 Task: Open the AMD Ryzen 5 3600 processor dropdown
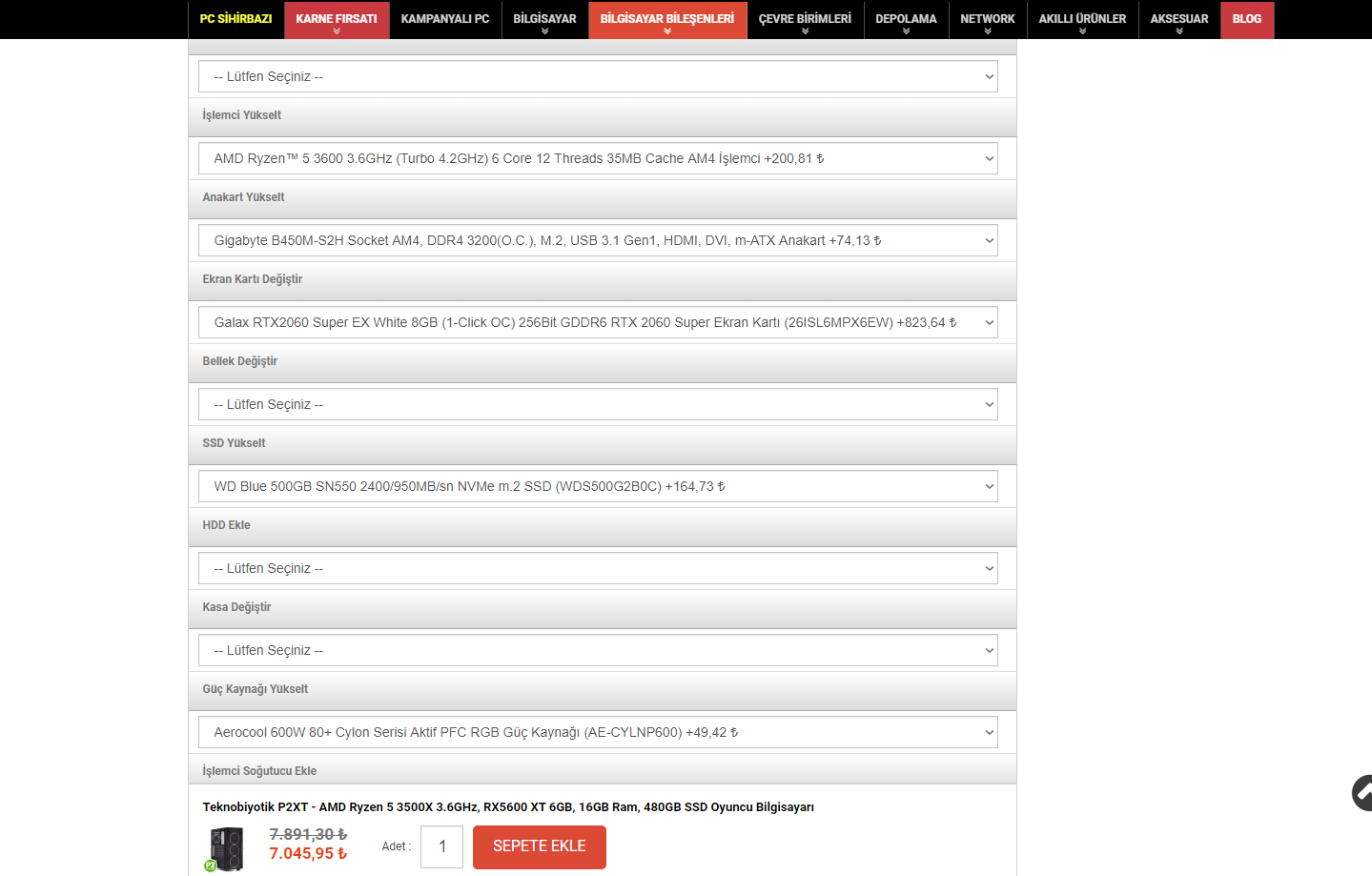598,158
